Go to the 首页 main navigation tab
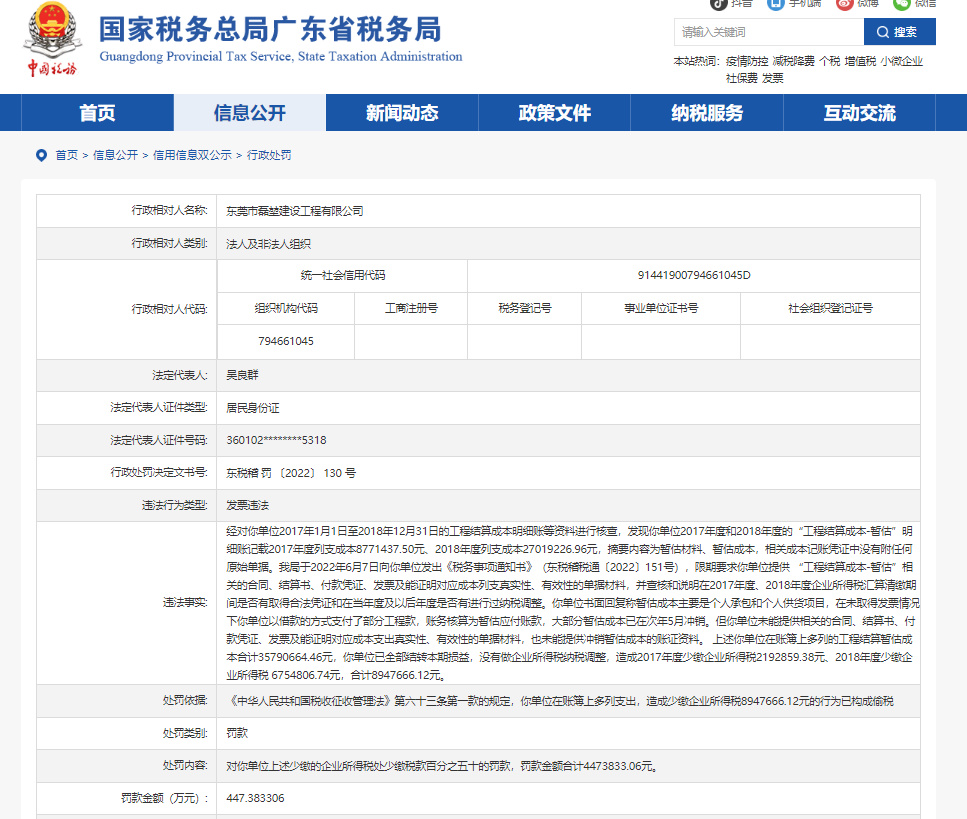 [97, 113]
